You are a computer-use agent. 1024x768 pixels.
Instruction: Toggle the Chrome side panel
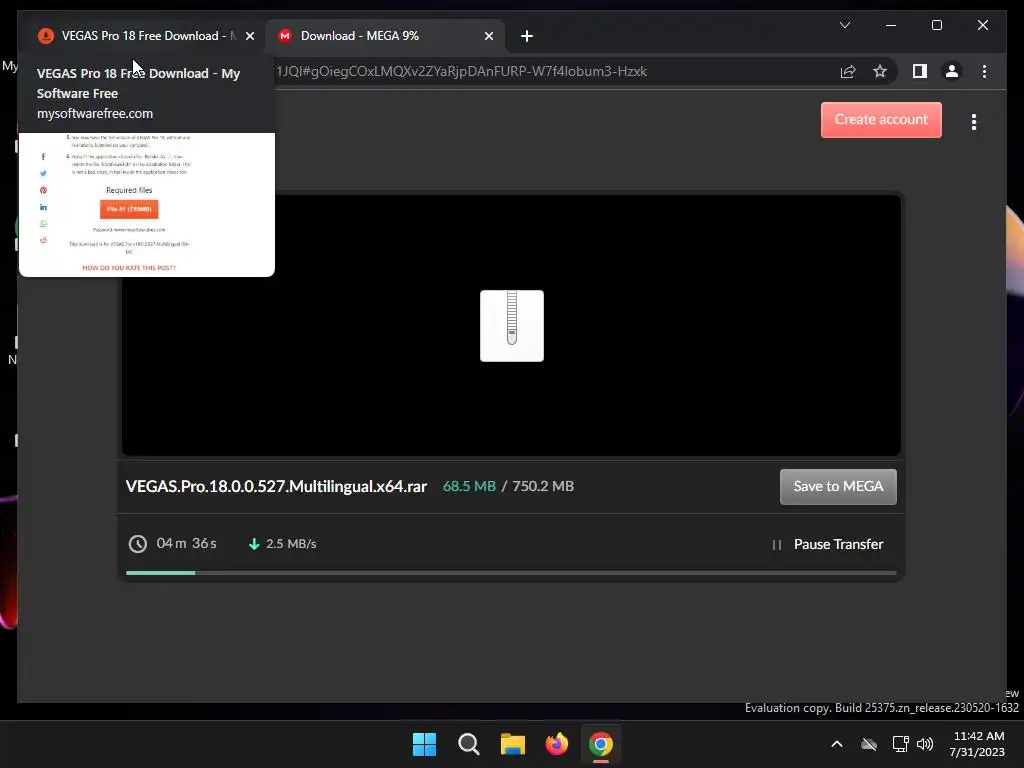(920, 71)
